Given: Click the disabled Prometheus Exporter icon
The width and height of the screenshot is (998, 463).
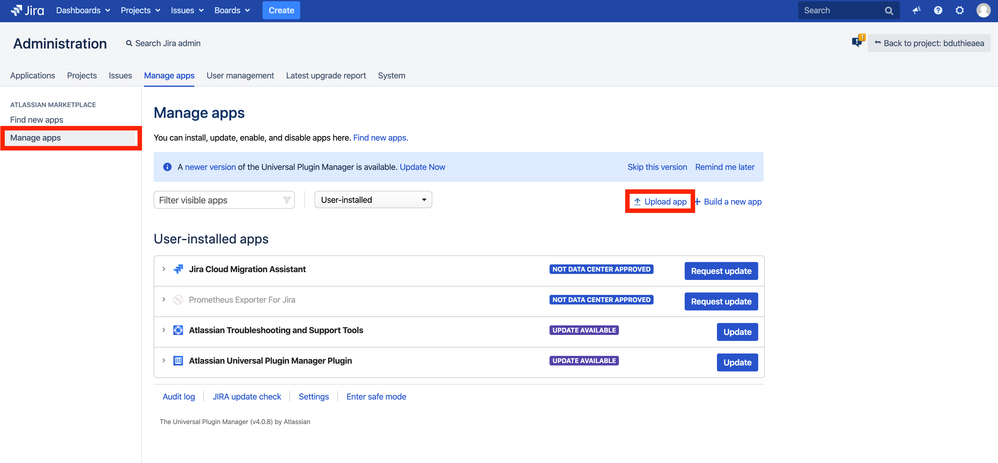Looking at the screenshot, I should [x=178, y=300].
